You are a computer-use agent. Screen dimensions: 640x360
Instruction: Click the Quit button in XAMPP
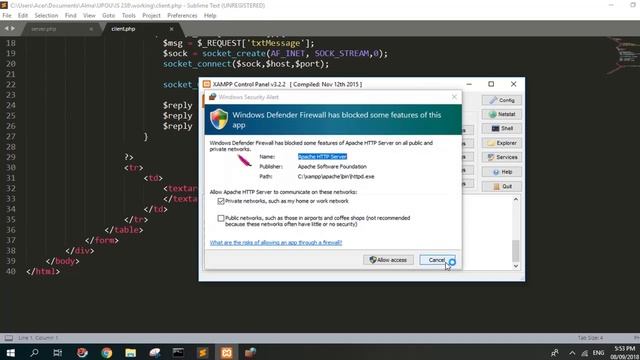point(502,187)
